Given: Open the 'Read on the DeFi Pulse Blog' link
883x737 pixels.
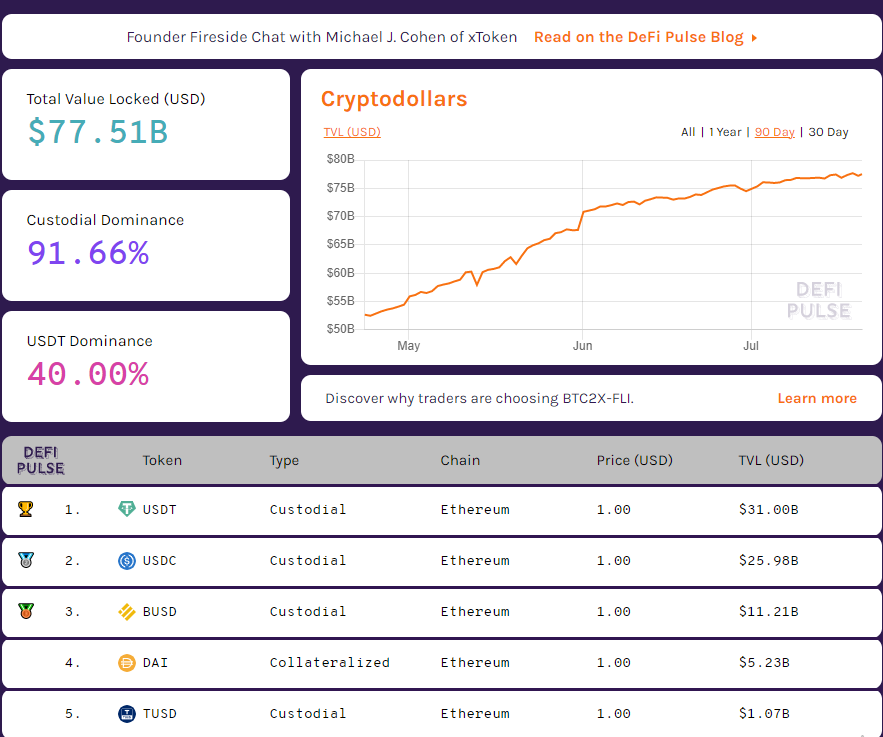Looking at the screenshot, I should coord(639,37).
